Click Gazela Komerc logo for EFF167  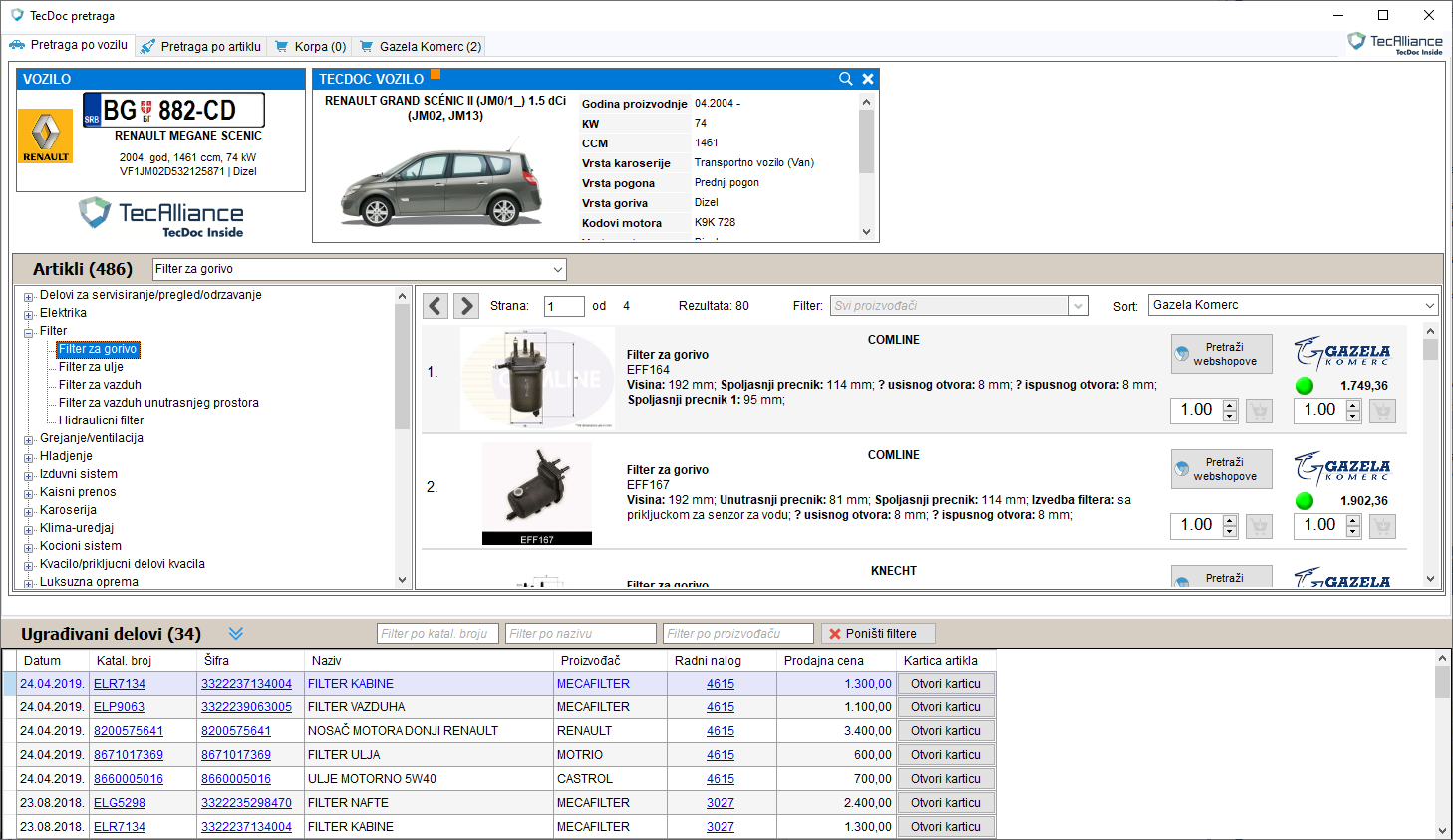(x=1342, y=468)
